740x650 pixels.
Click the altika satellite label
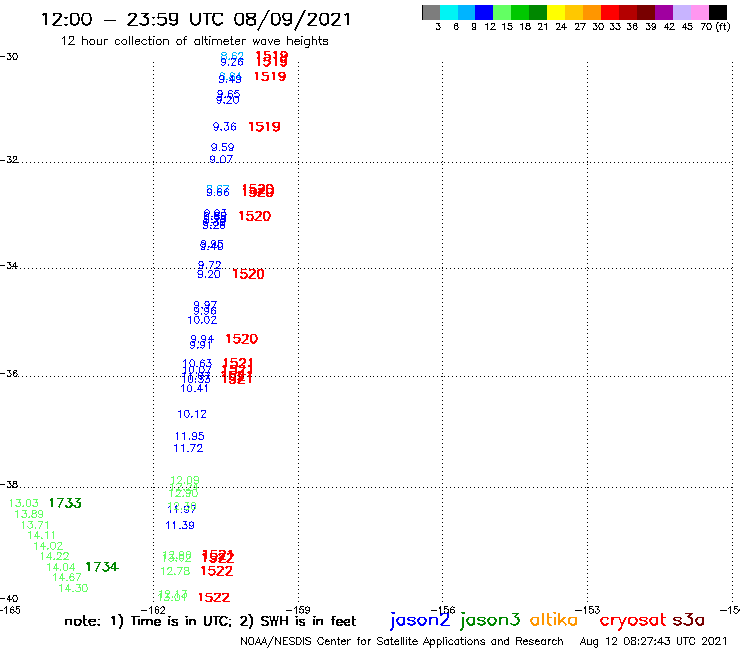[554, 619]
